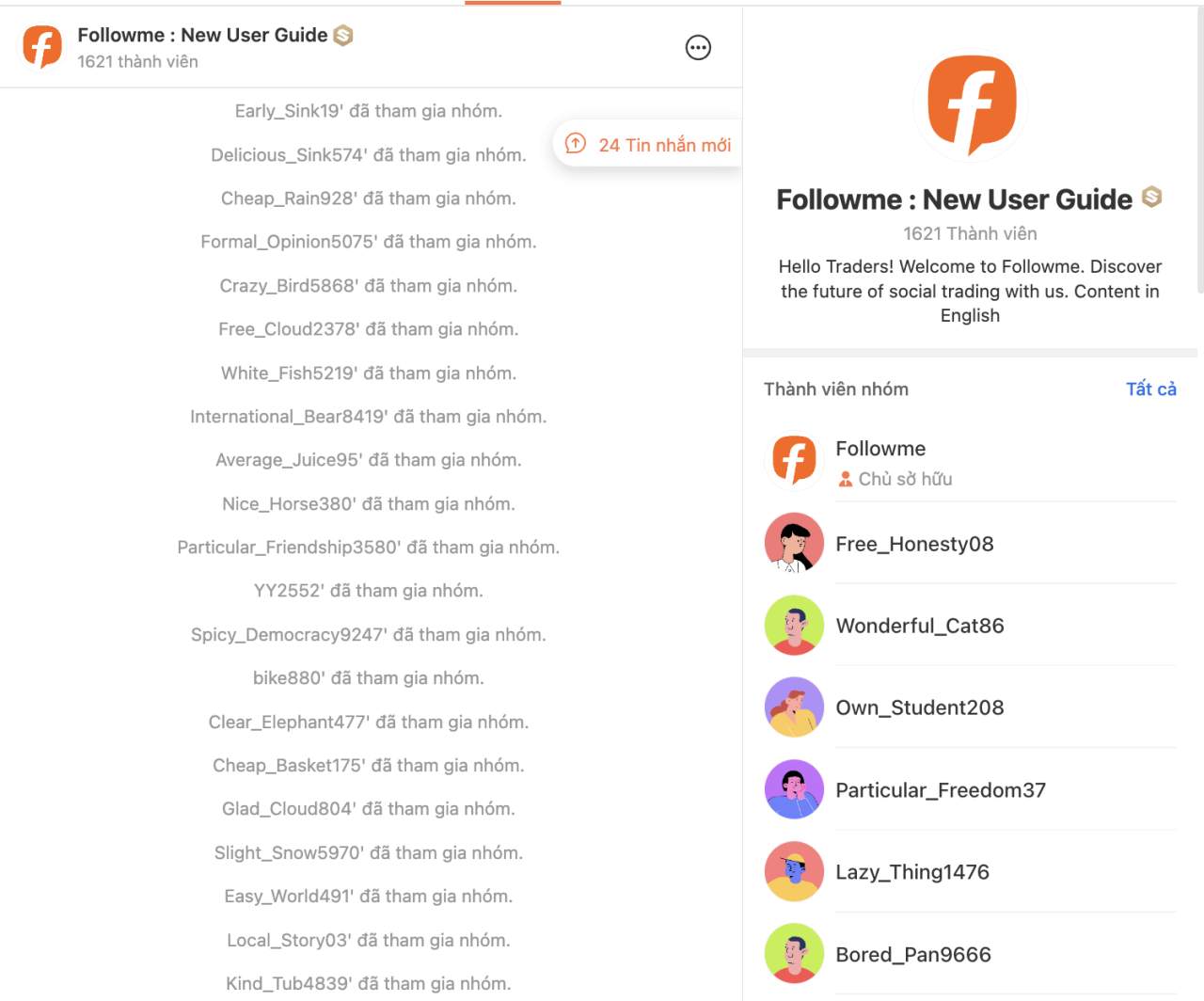Click the Followme group avatar in the chat header

point(41,45)
